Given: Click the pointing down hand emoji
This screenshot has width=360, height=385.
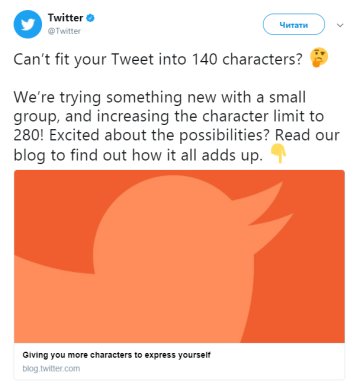Looking at the screenshot, I should click(x=278, y=154).
